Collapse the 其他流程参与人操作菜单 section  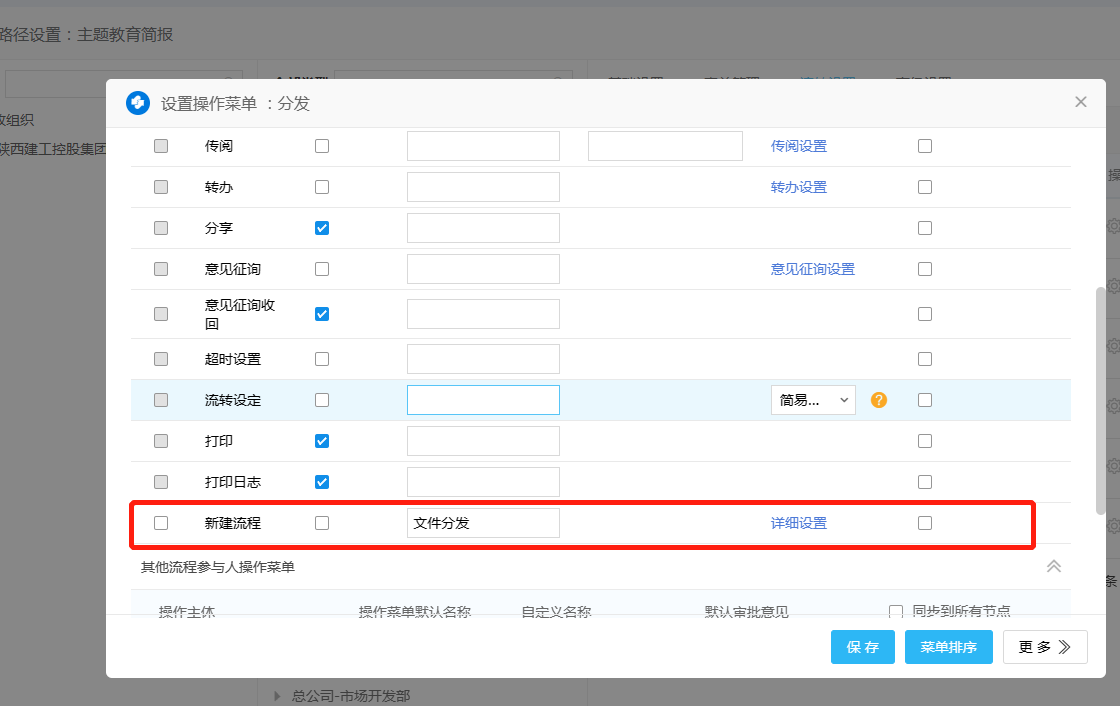click(x=1053, y=566)
